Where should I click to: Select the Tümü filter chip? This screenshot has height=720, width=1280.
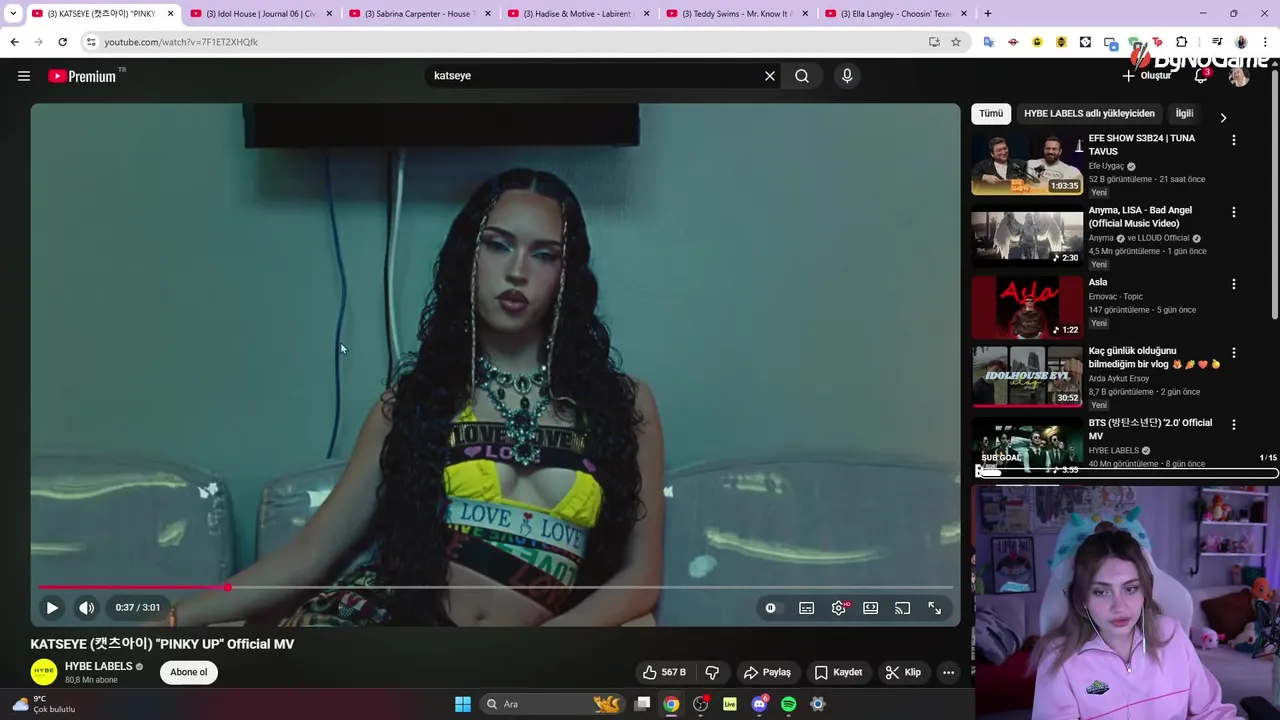pos(991,114)
